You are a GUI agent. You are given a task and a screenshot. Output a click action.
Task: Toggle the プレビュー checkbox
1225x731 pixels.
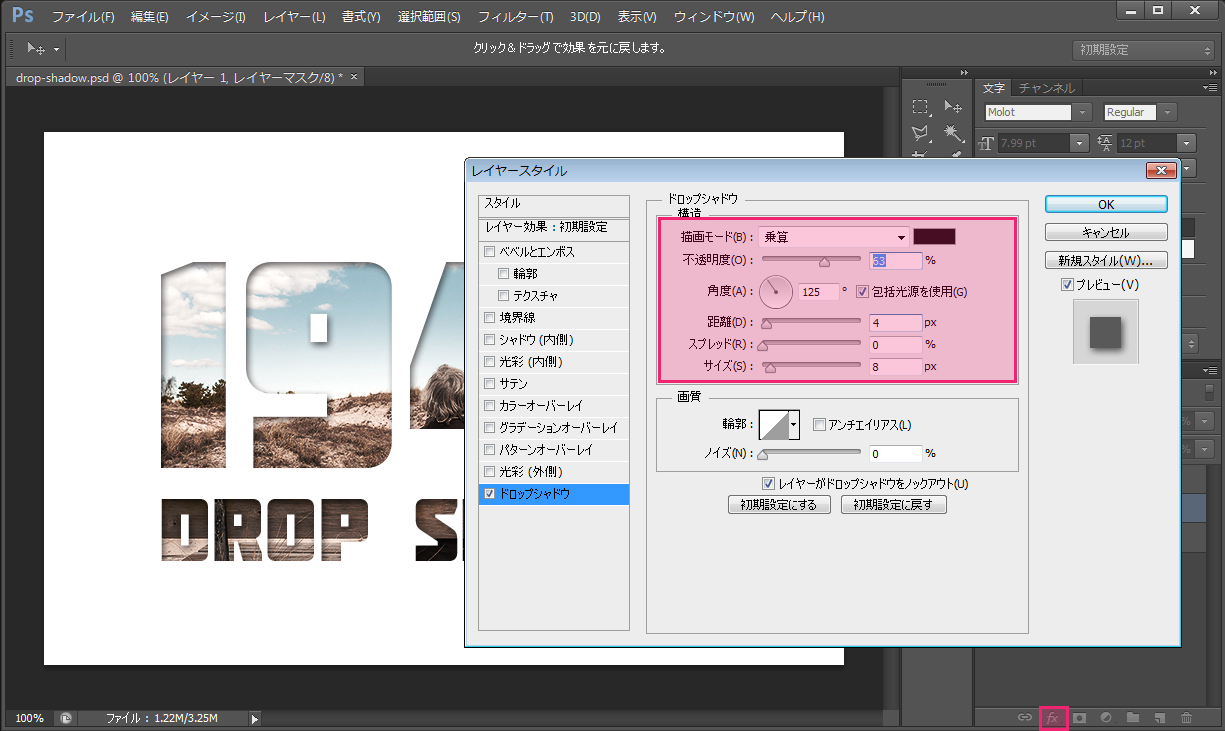[x=1068, y=283]
